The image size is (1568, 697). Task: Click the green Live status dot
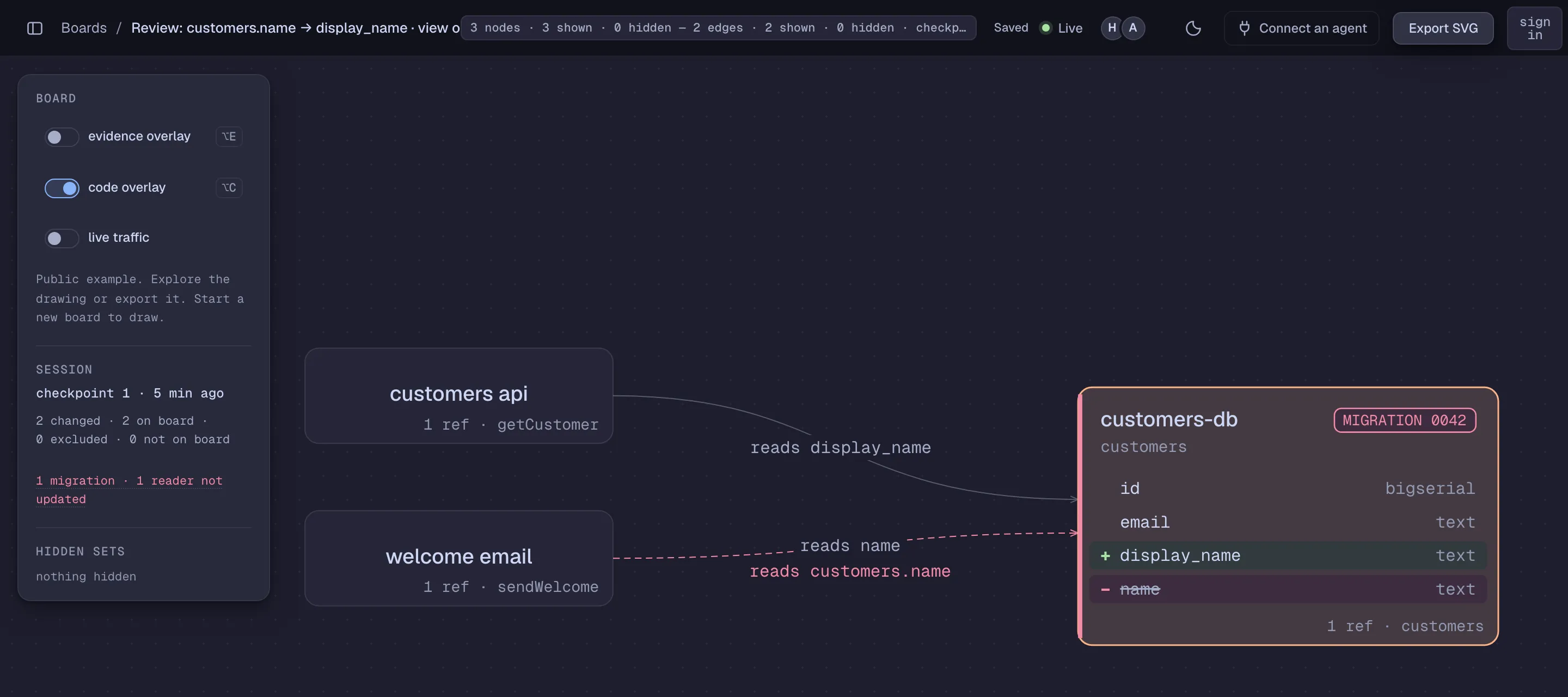tap(1045, 28)
